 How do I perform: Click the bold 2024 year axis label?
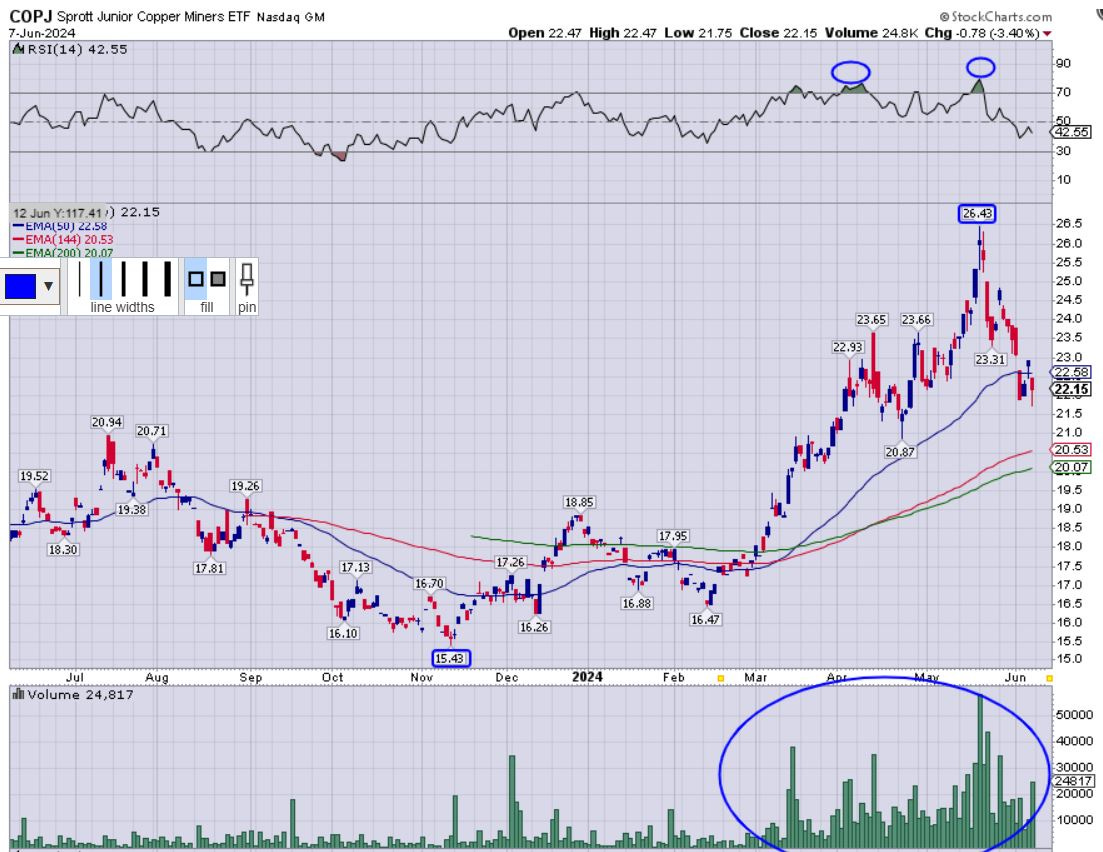(587, 677)
